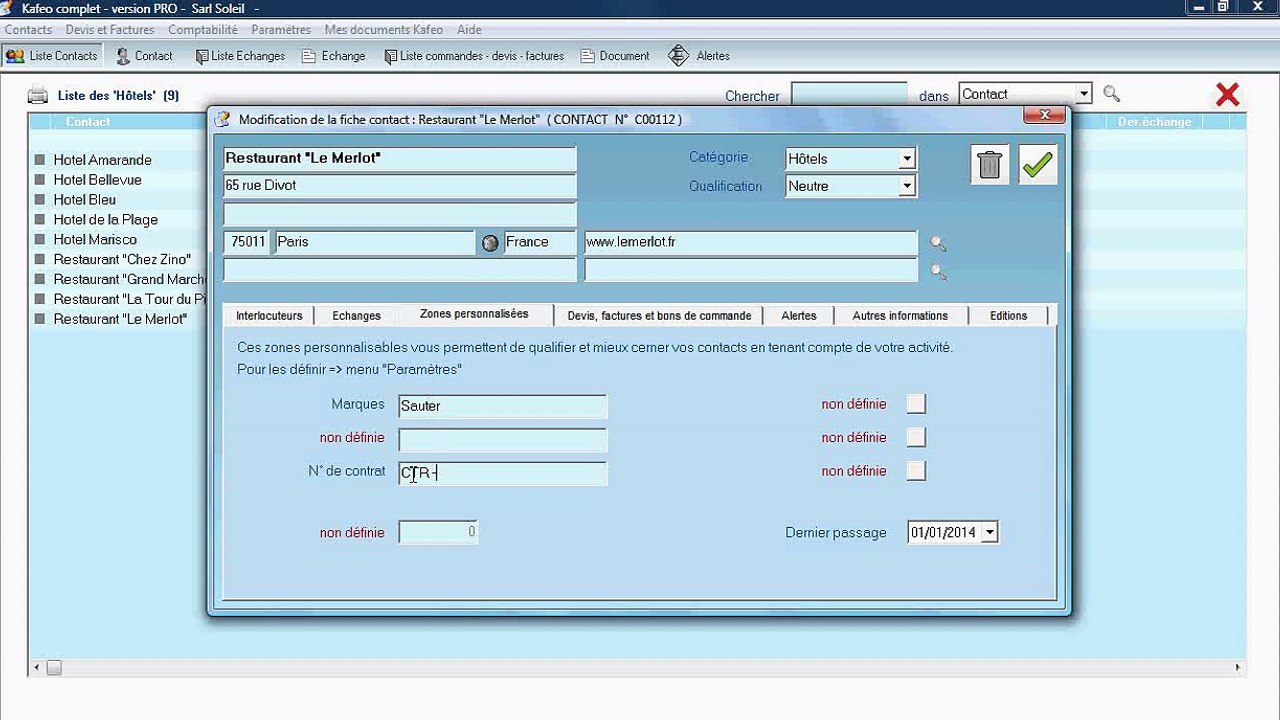Open the Echange toolbar button
The image size is (1280, 720).
(334, 56)
